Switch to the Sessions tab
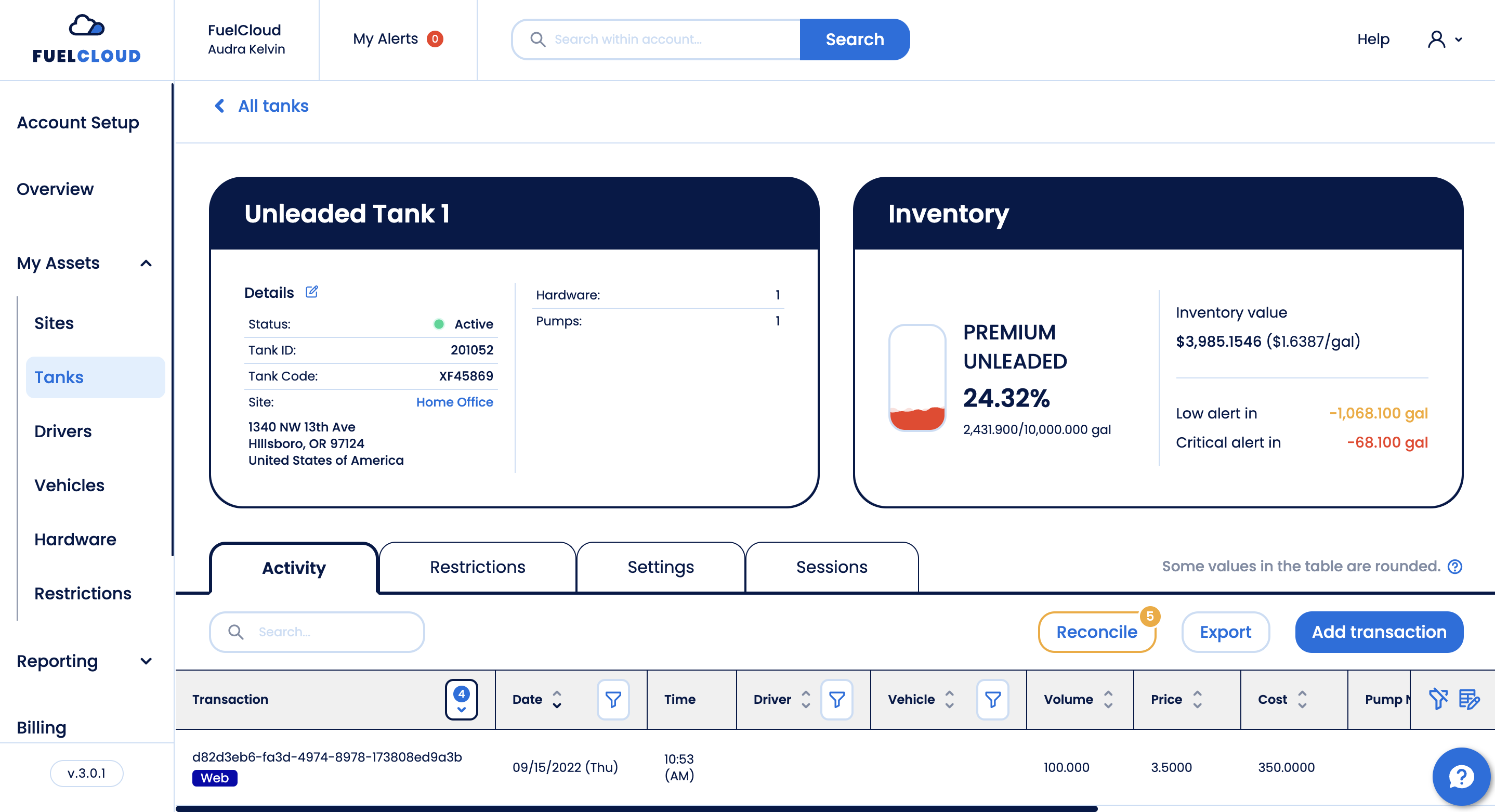 (831, 567)
